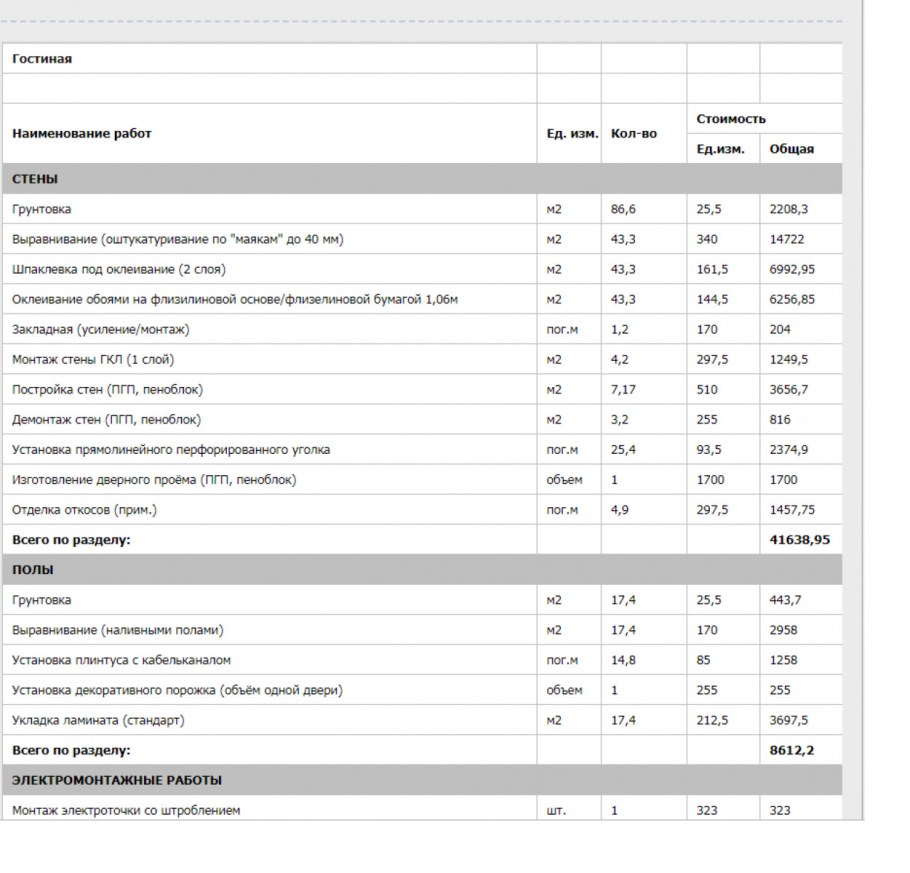Select the 'Стоимость' cost header cell
The height and width of the screenshot is (873, 910).
tap(731, 119)
